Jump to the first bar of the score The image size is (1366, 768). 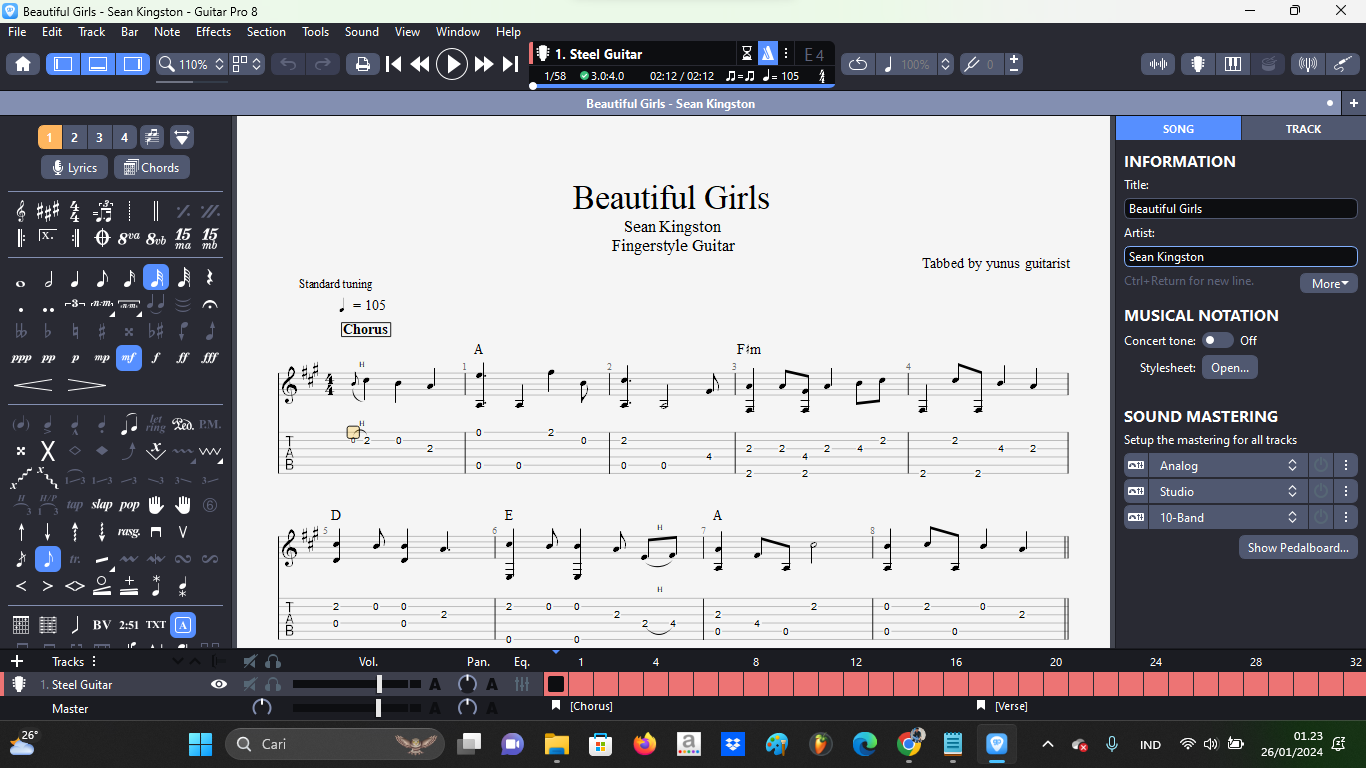(x=394, y=64)
